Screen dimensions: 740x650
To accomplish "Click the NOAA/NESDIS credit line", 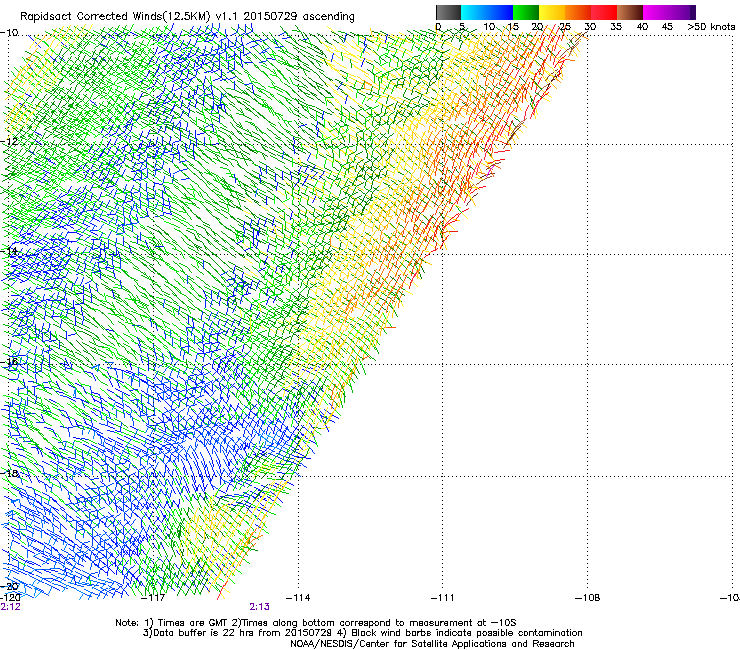I will (432, 644).
